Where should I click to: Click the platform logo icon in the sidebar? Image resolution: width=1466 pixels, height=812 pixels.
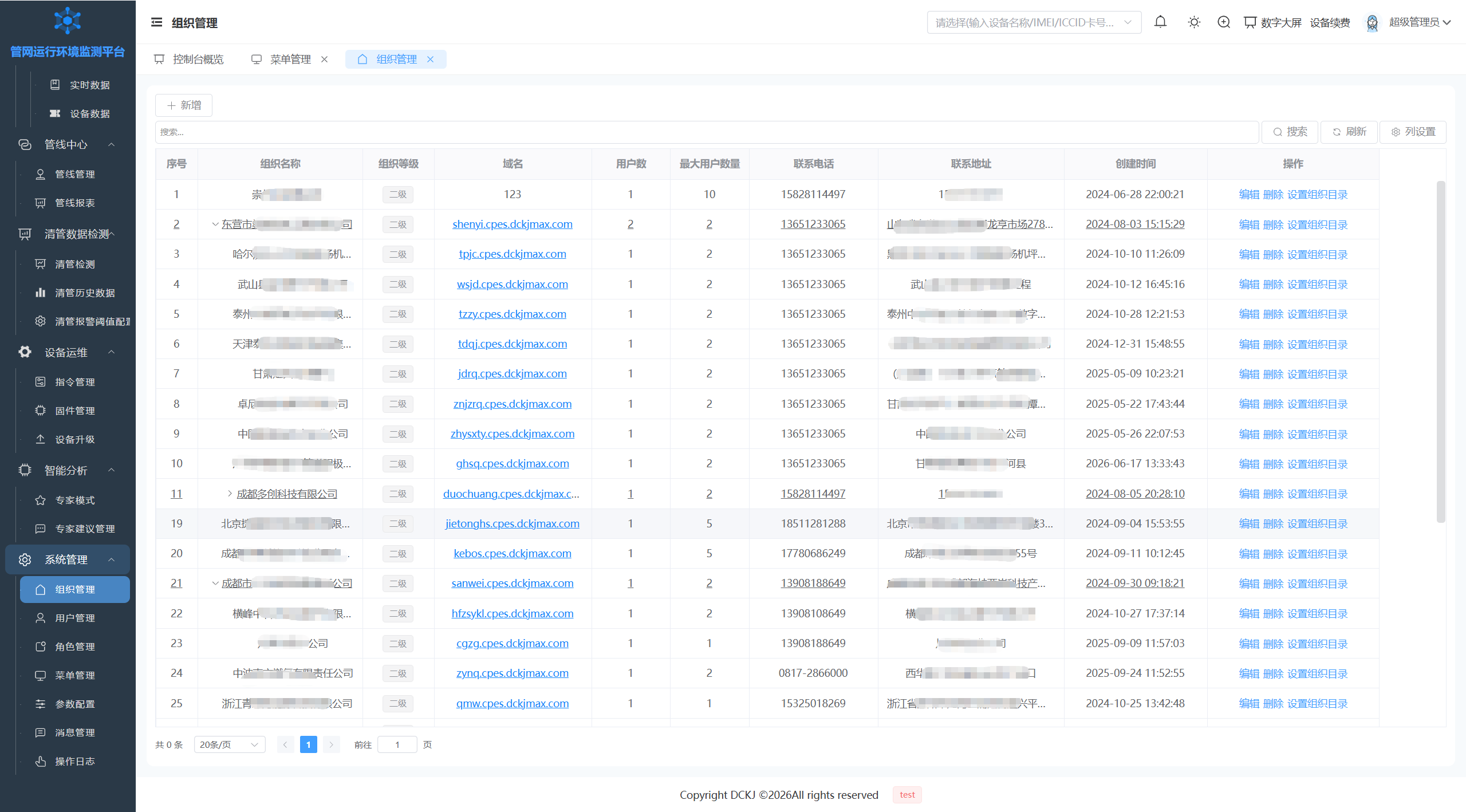pyautogui.click(x=68, y=21)
